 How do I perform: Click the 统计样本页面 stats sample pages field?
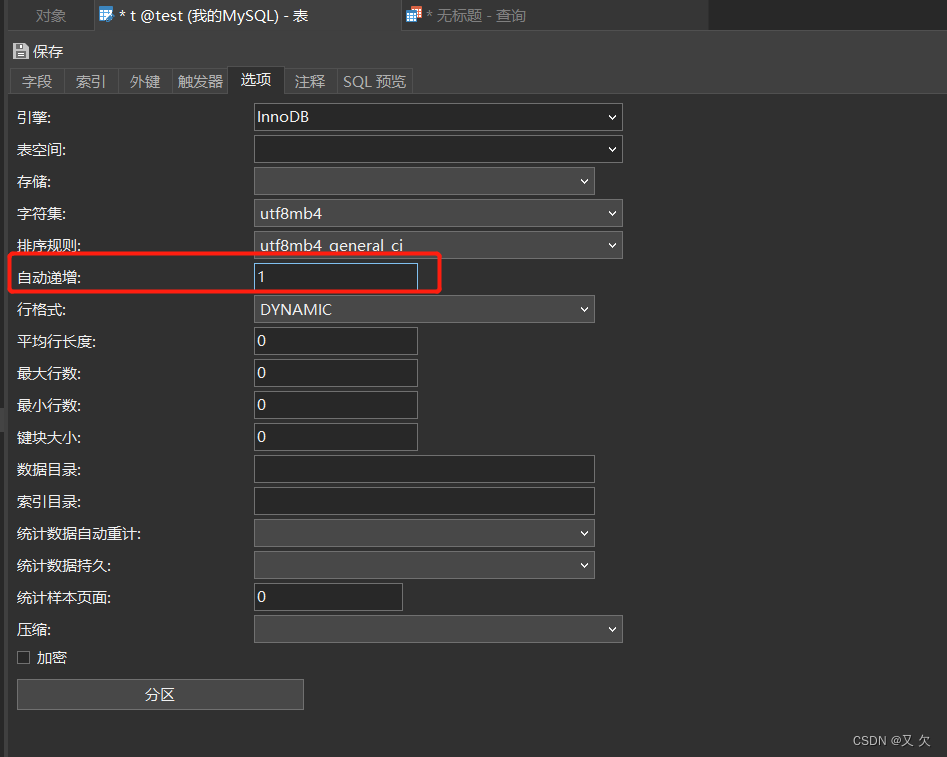point(329,598)
